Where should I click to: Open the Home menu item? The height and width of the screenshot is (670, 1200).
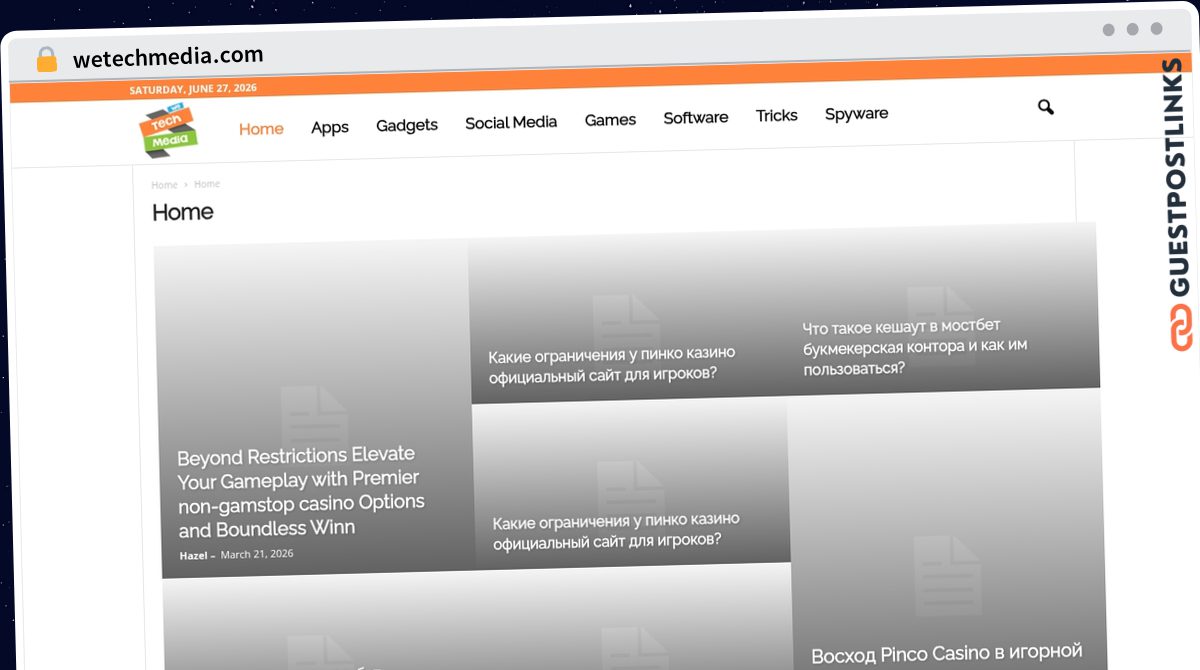tap(261, 129)
